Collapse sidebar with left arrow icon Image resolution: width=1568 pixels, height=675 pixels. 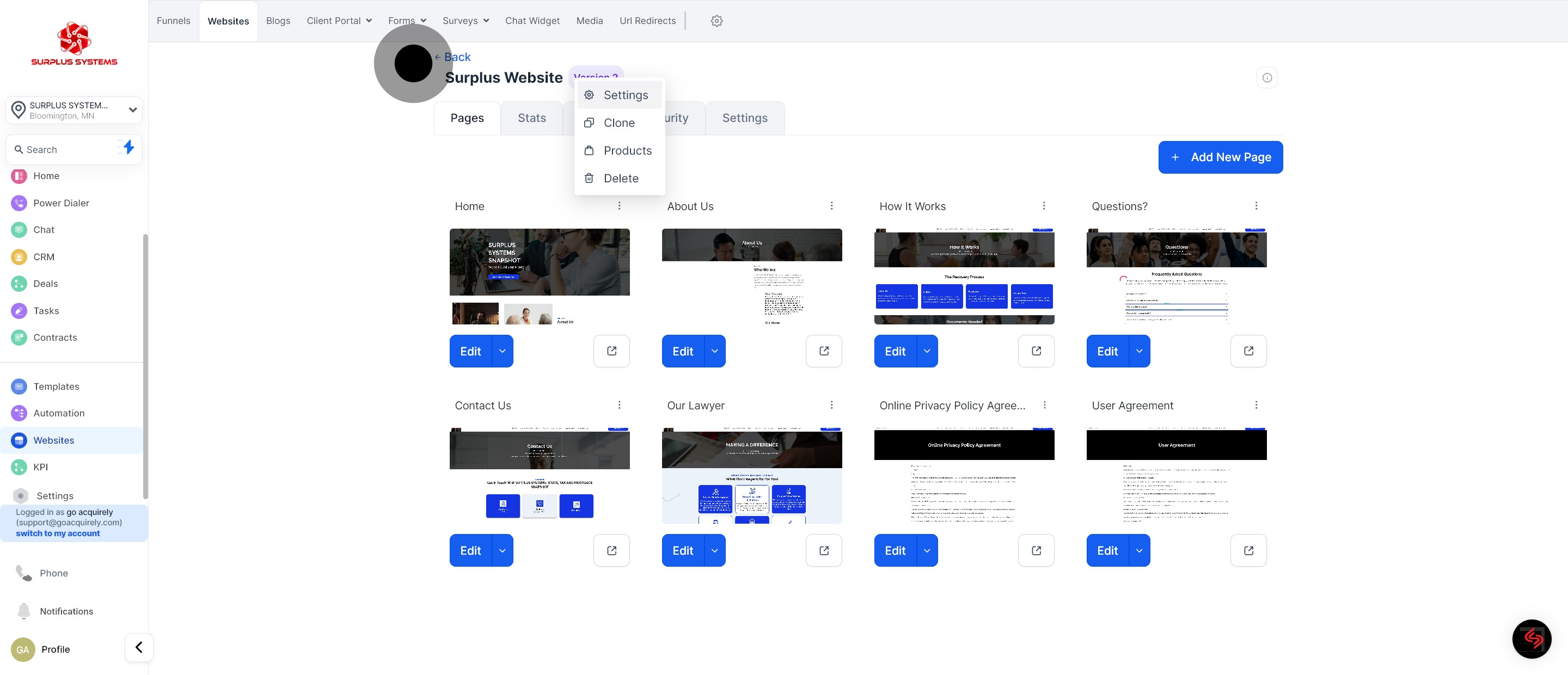coord(139,648)
